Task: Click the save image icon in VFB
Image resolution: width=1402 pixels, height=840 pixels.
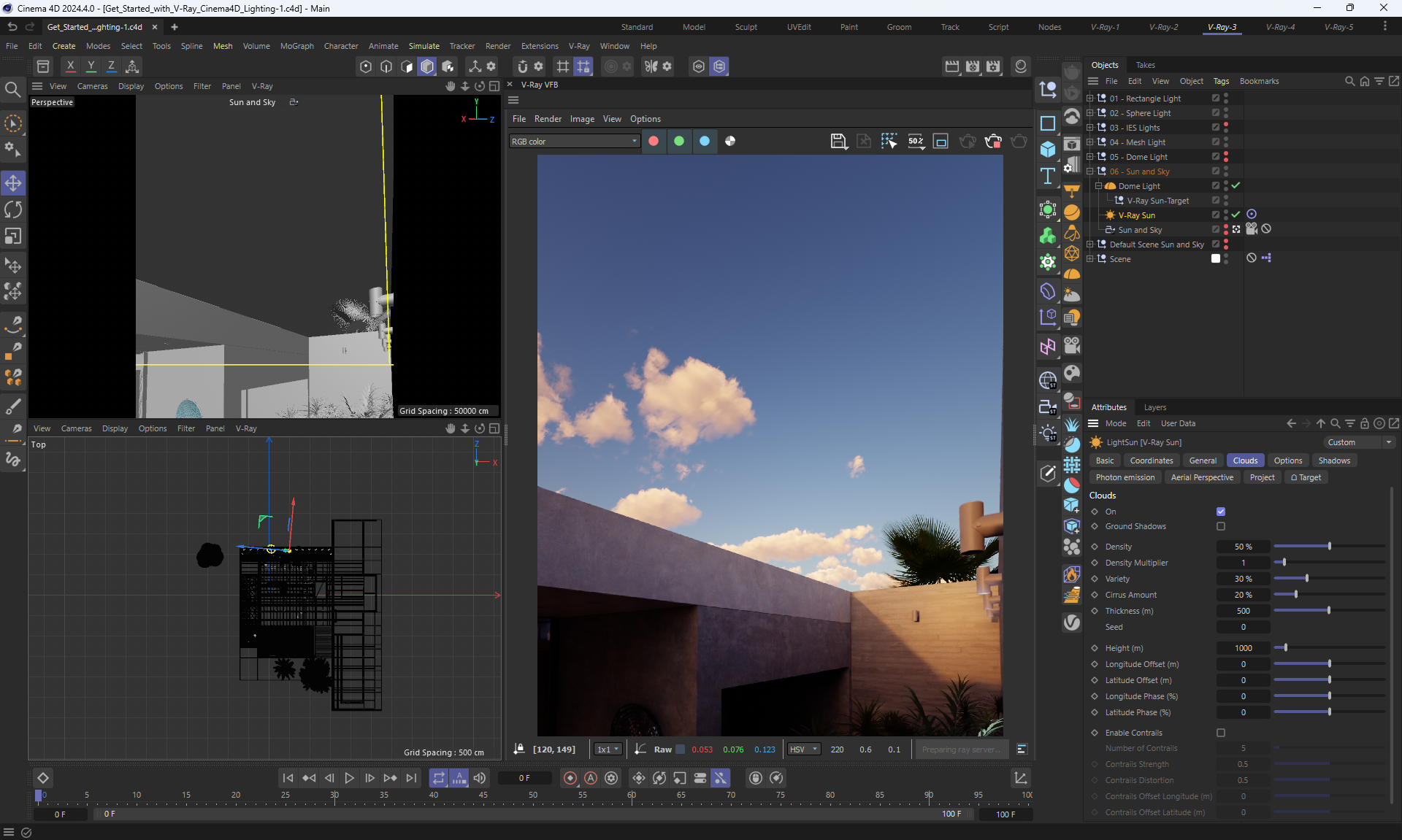Action: [838, 141]
